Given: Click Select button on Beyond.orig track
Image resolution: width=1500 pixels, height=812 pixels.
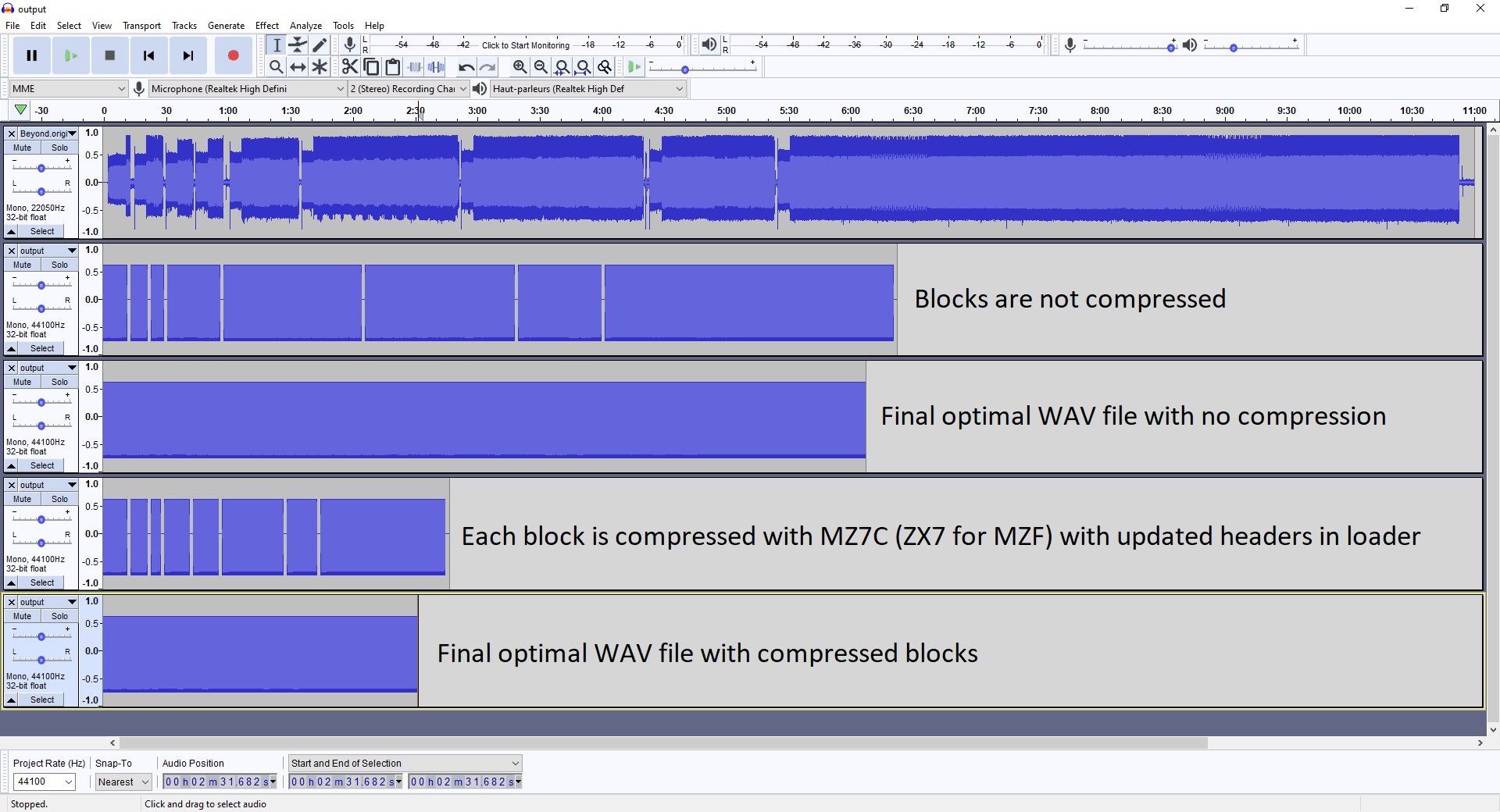Looking at the screenshot, I should [x=42, y=231].
